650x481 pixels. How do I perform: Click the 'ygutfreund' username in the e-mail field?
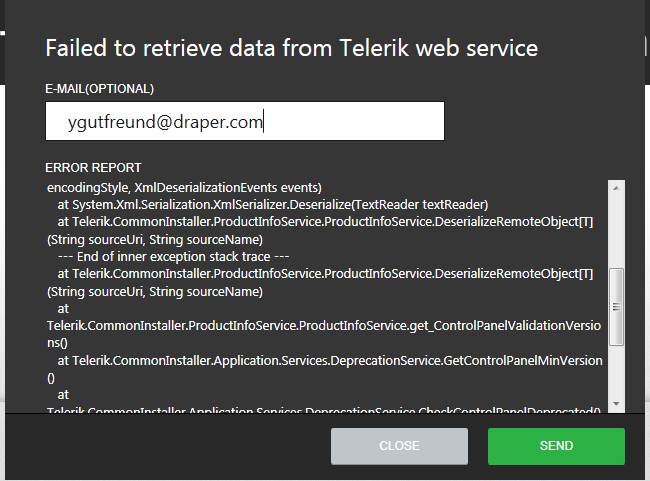click(104, 122)
